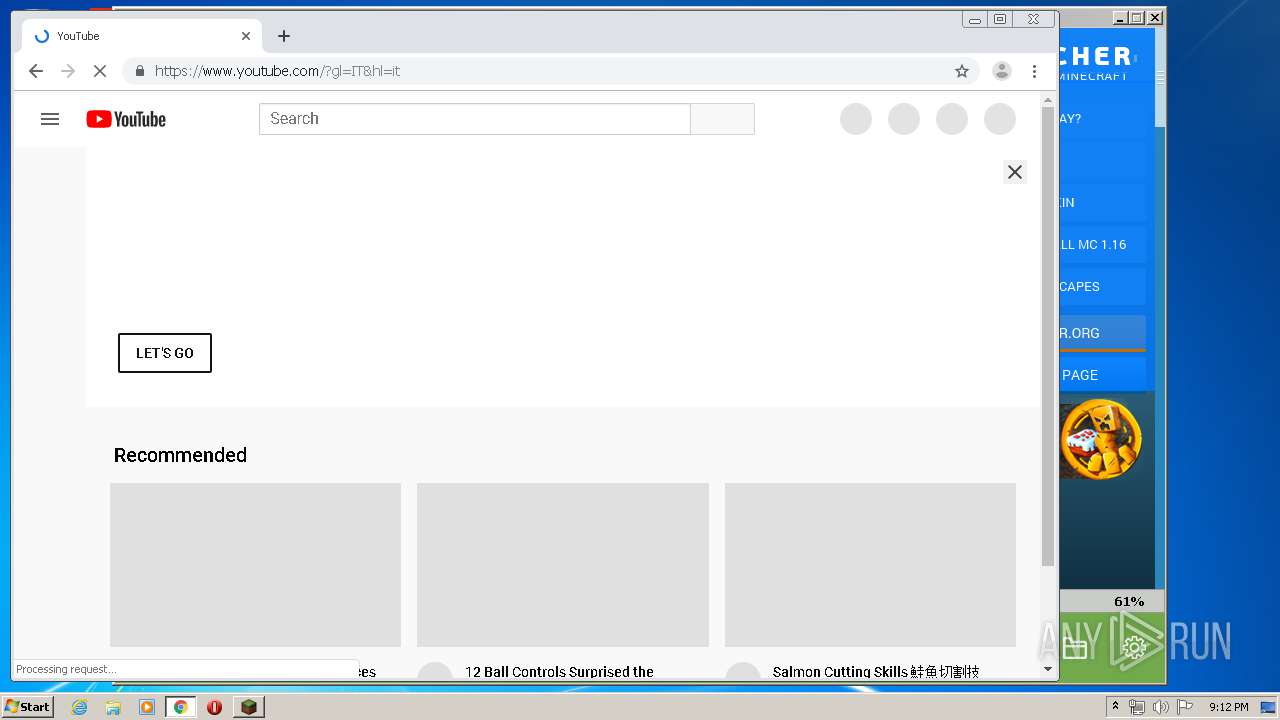This screenshot has width=1280, height=720.
Task: Click the Chrome forward arrow
Action: (68, 71)
